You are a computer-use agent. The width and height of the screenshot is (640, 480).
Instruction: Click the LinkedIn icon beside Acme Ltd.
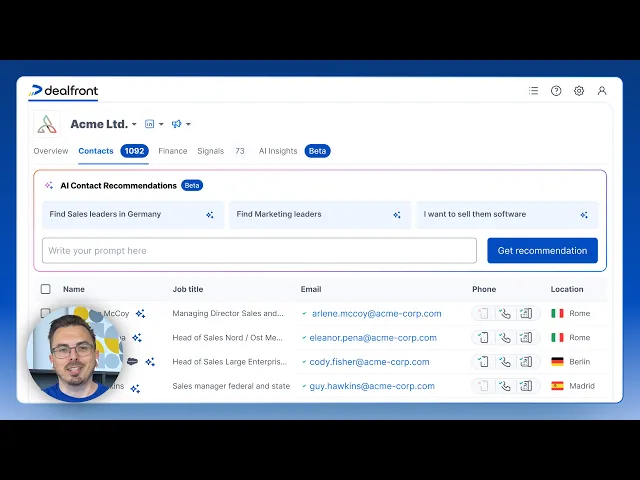[x=149, y=124]
